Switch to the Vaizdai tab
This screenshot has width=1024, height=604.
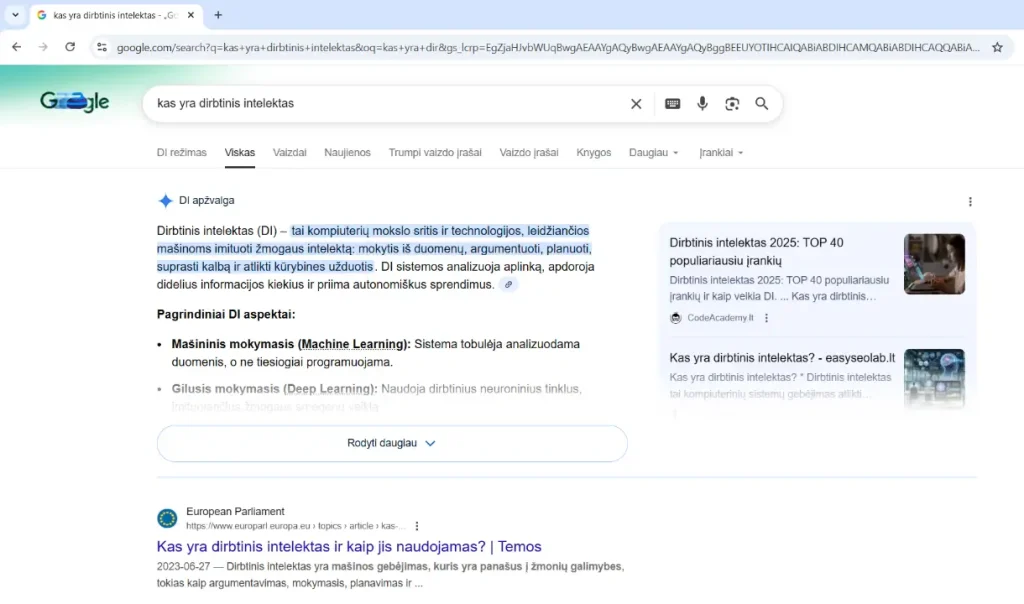pyautogui.click(x=289, y=153)
